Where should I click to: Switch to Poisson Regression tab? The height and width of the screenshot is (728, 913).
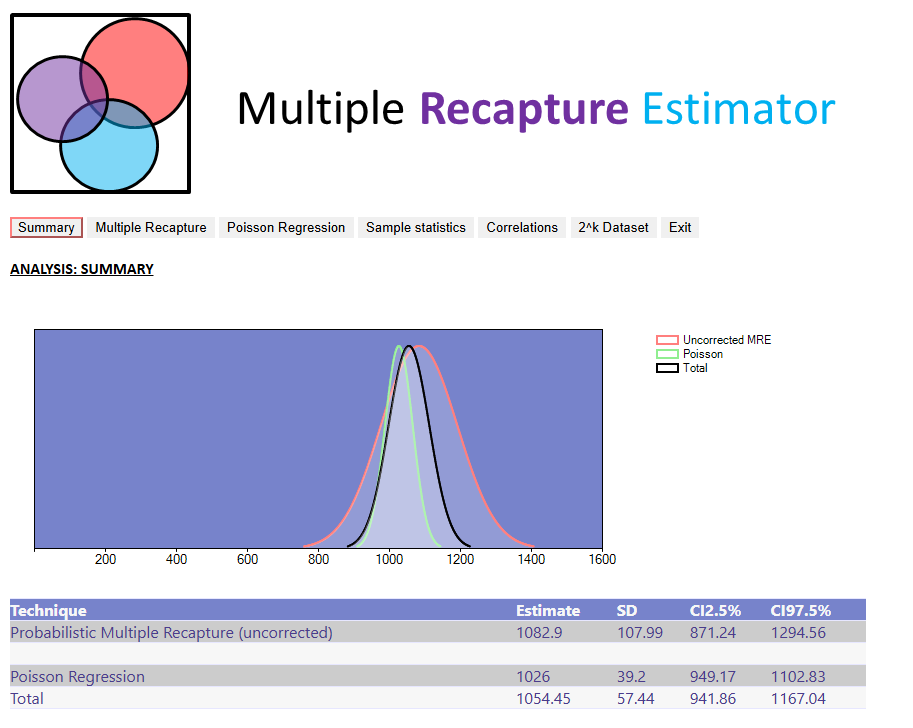pyautogui.click(x=286, y=228)
